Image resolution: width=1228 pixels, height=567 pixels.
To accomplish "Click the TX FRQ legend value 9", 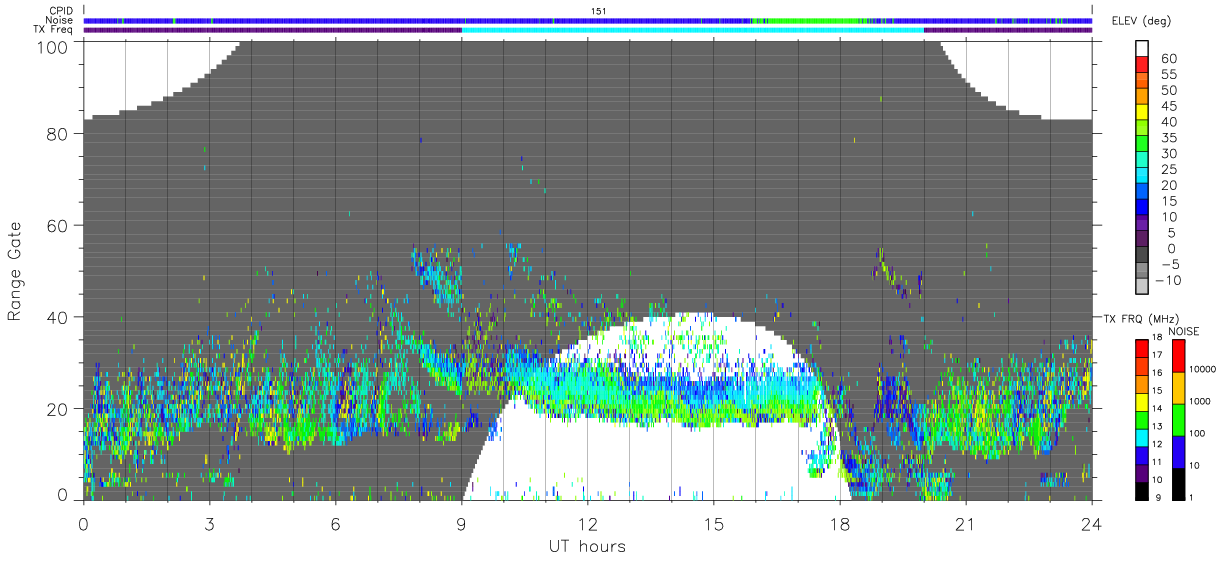I will 1157,499.
